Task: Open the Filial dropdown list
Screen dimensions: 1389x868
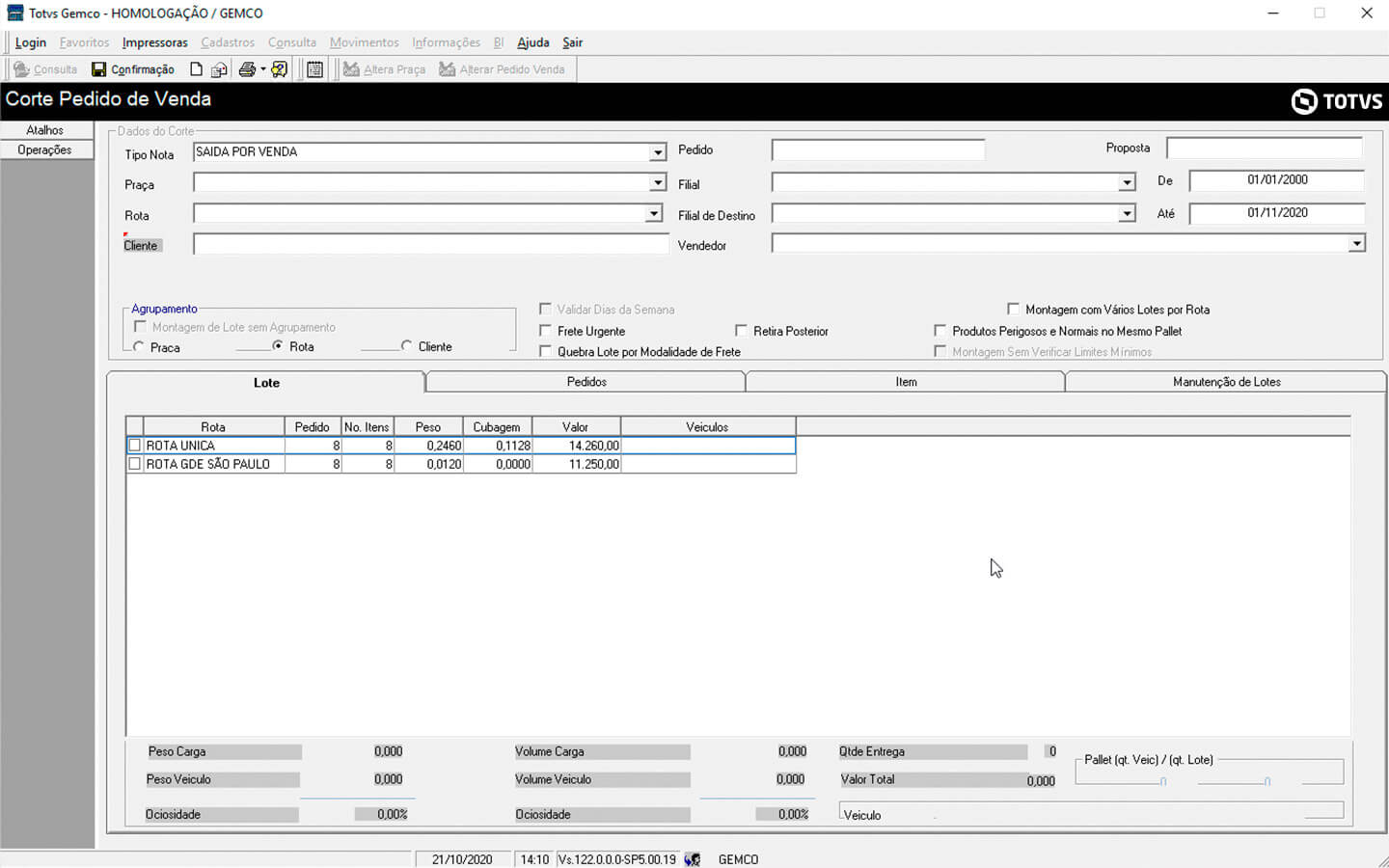Action: (x=1127, y=182)
